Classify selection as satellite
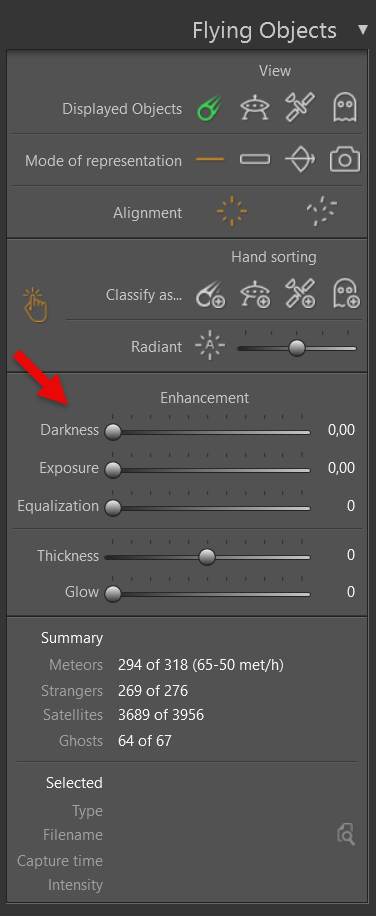This screenshot has width=376, height=916. click(300, 294)
